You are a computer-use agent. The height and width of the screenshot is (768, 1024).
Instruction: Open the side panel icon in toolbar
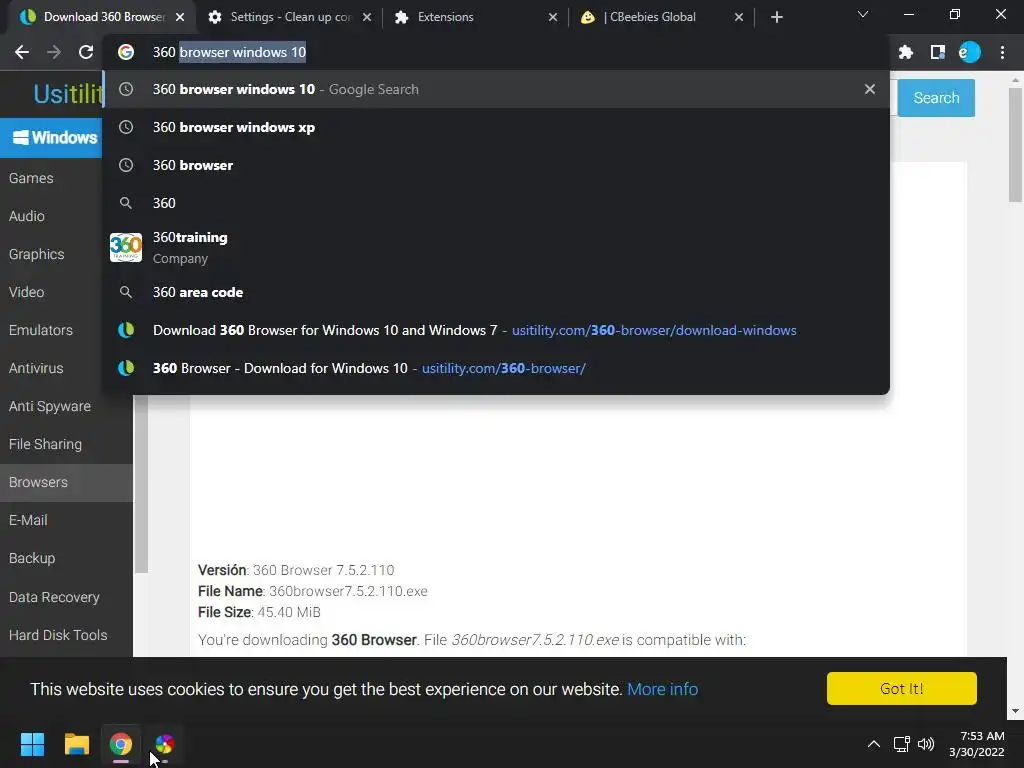pos(938,52)
